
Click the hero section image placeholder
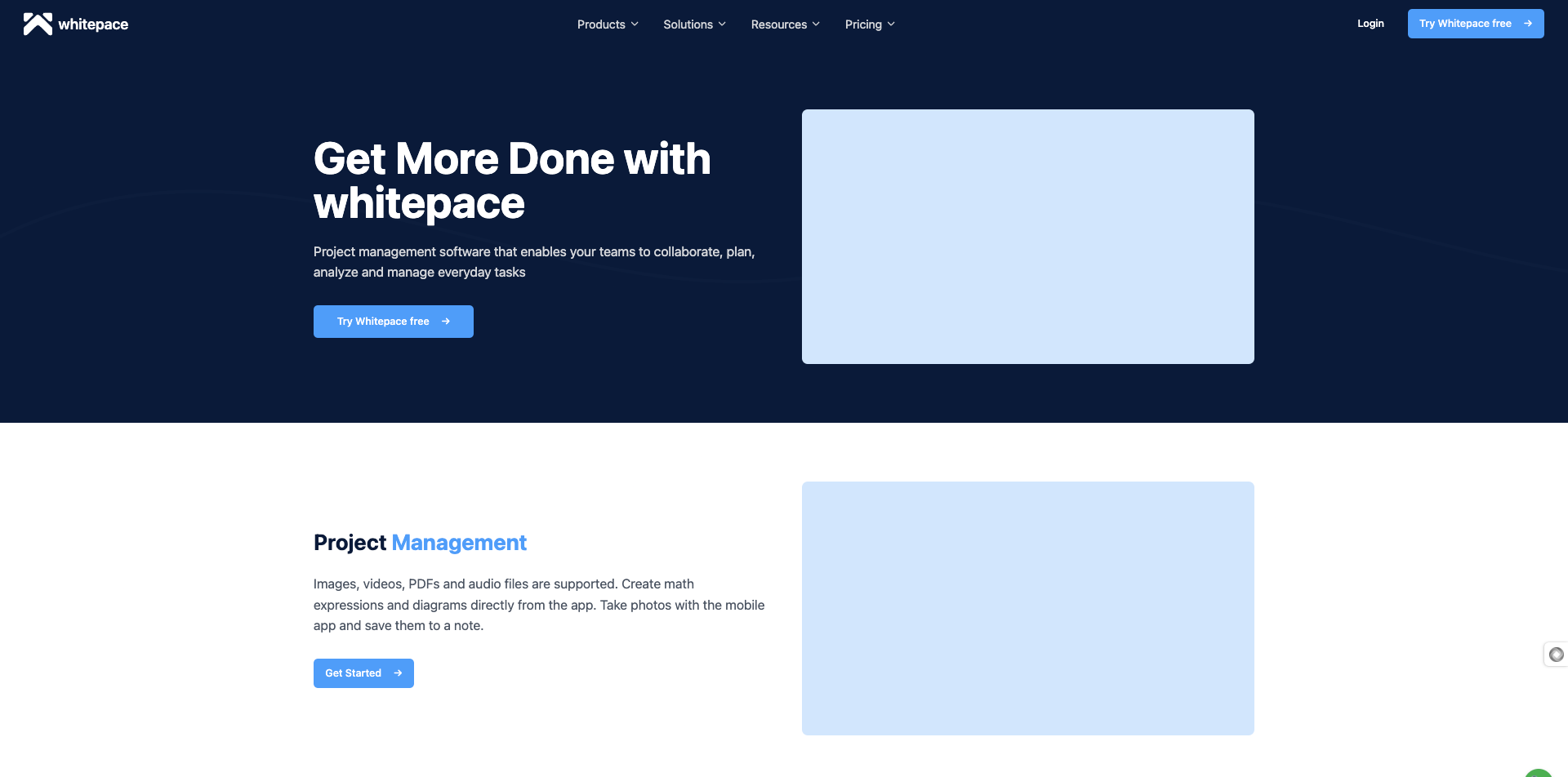tap(1028, 236)
